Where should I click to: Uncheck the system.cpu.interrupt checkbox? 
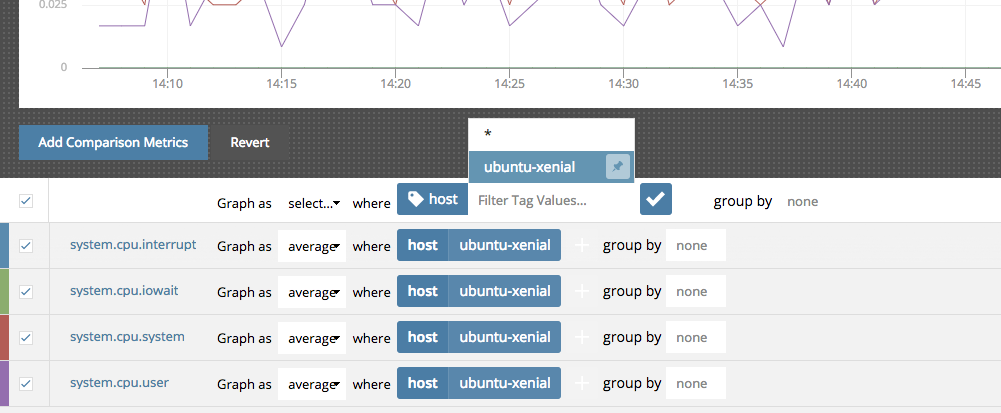[x=26, y=246]
